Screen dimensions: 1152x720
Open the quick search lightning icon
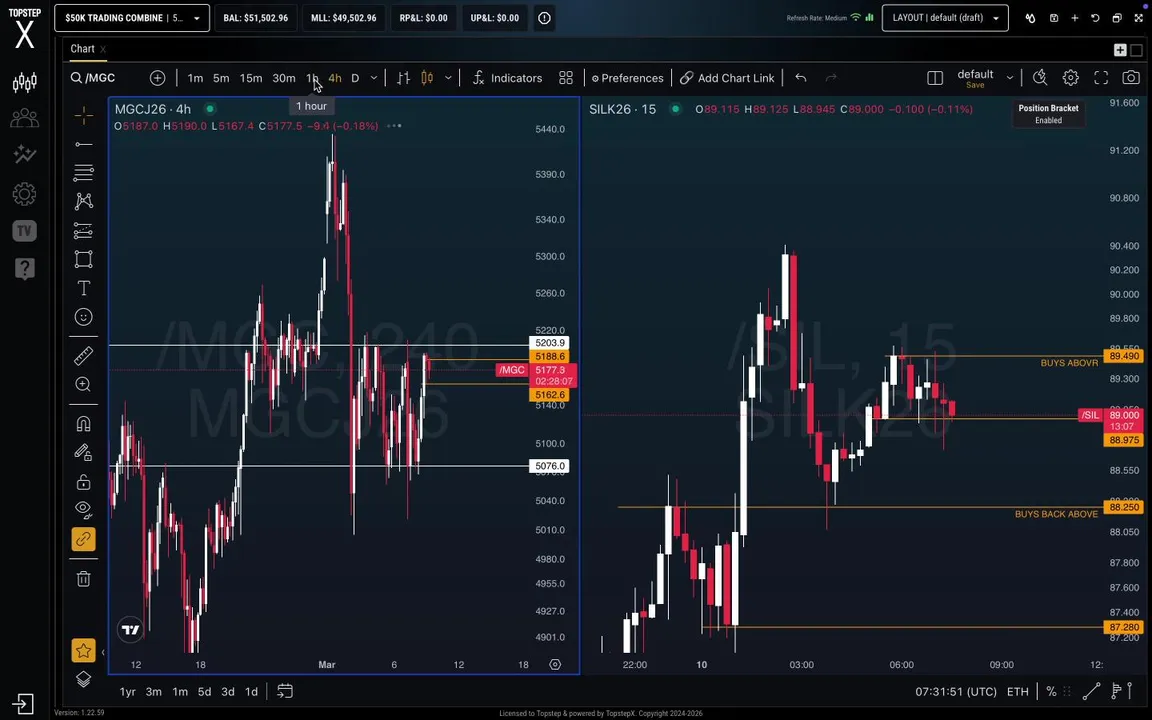click(x=1040, y=78)
